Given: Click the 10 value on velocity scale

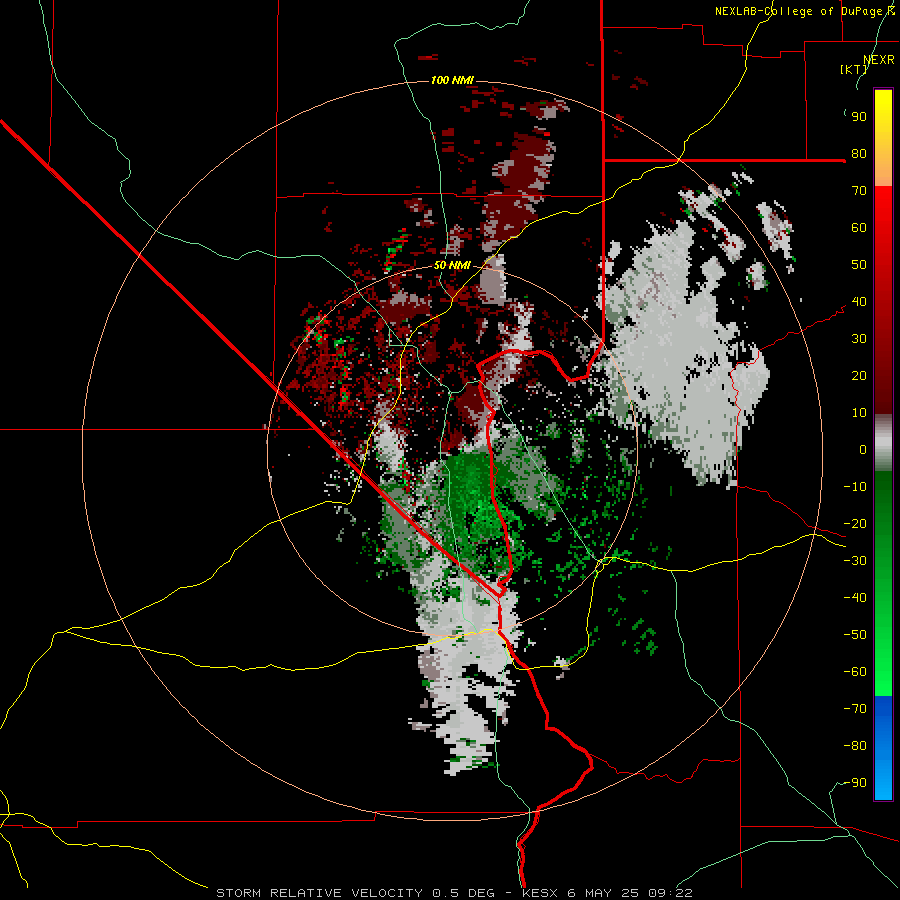Looking at the screenshot, I should [x=859, y=413].
